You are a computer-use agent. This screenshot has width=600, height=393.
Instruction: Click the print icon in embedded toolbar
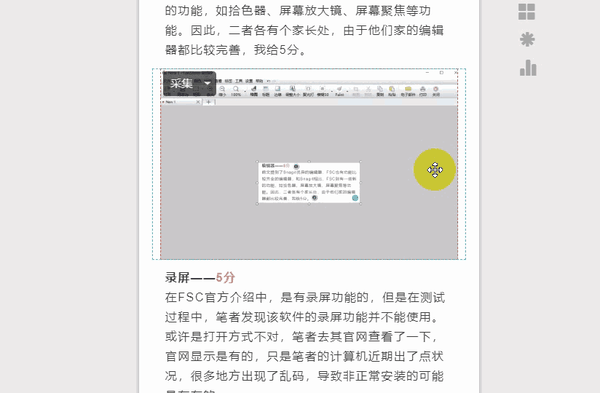[x=423, y=91]
